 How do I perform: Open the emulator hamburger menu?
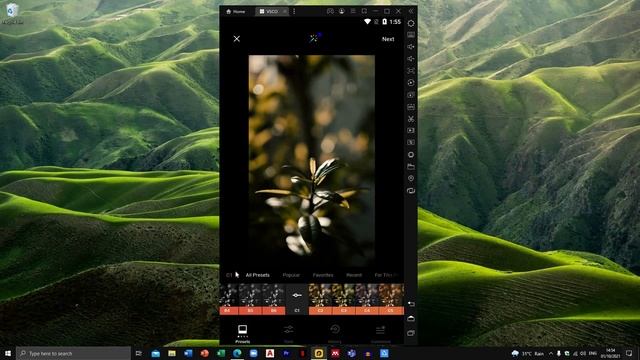click(x=353, y=11)
